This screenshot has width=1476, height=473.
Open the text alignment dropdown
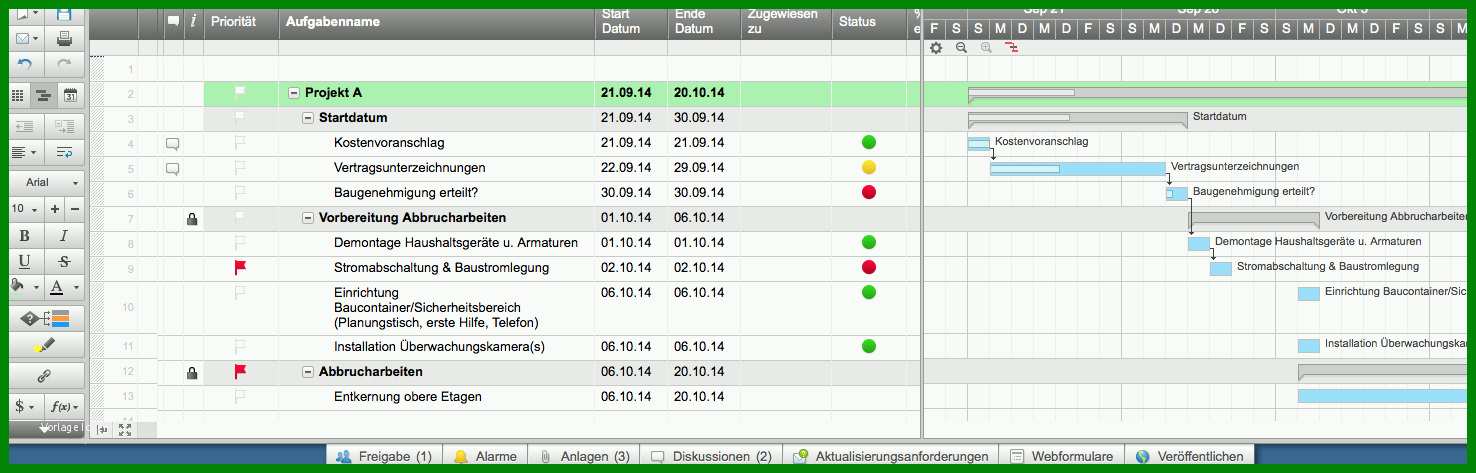click(26, 152)
